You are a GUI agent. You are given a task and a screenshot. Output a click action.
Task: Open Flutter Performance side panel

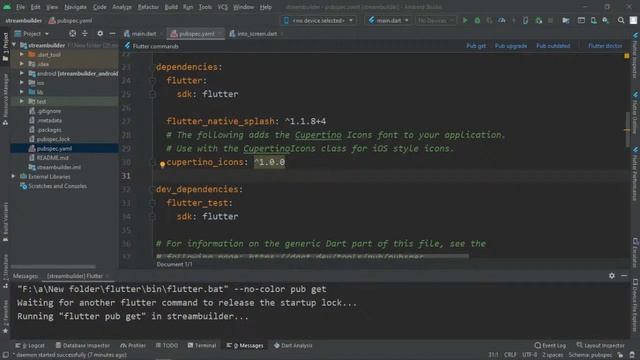[x=635, y=173]
